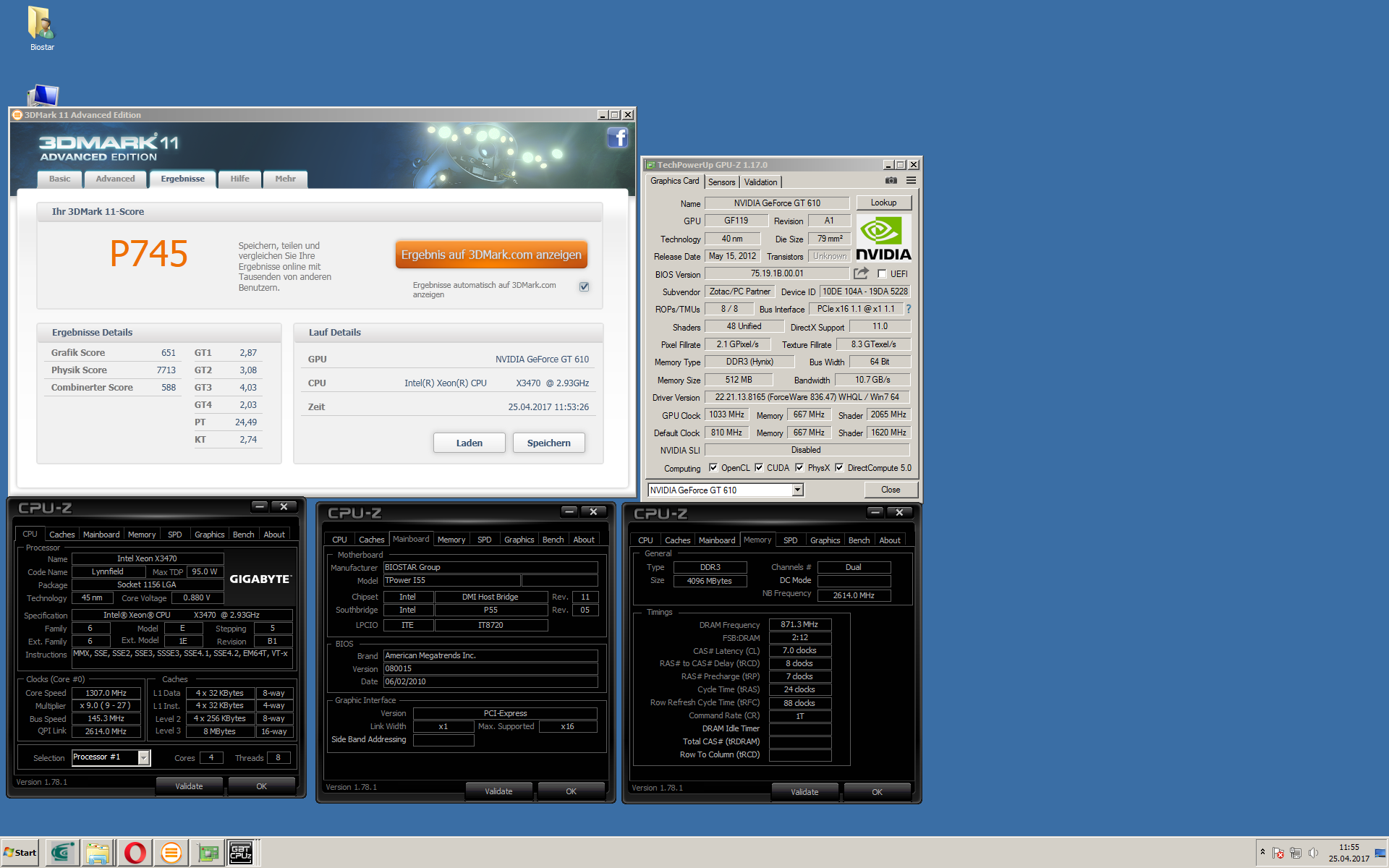Viewport: 1389px width, 868px height.
Task: Open the GPU selection dropdown
Action: coord(797,490)
